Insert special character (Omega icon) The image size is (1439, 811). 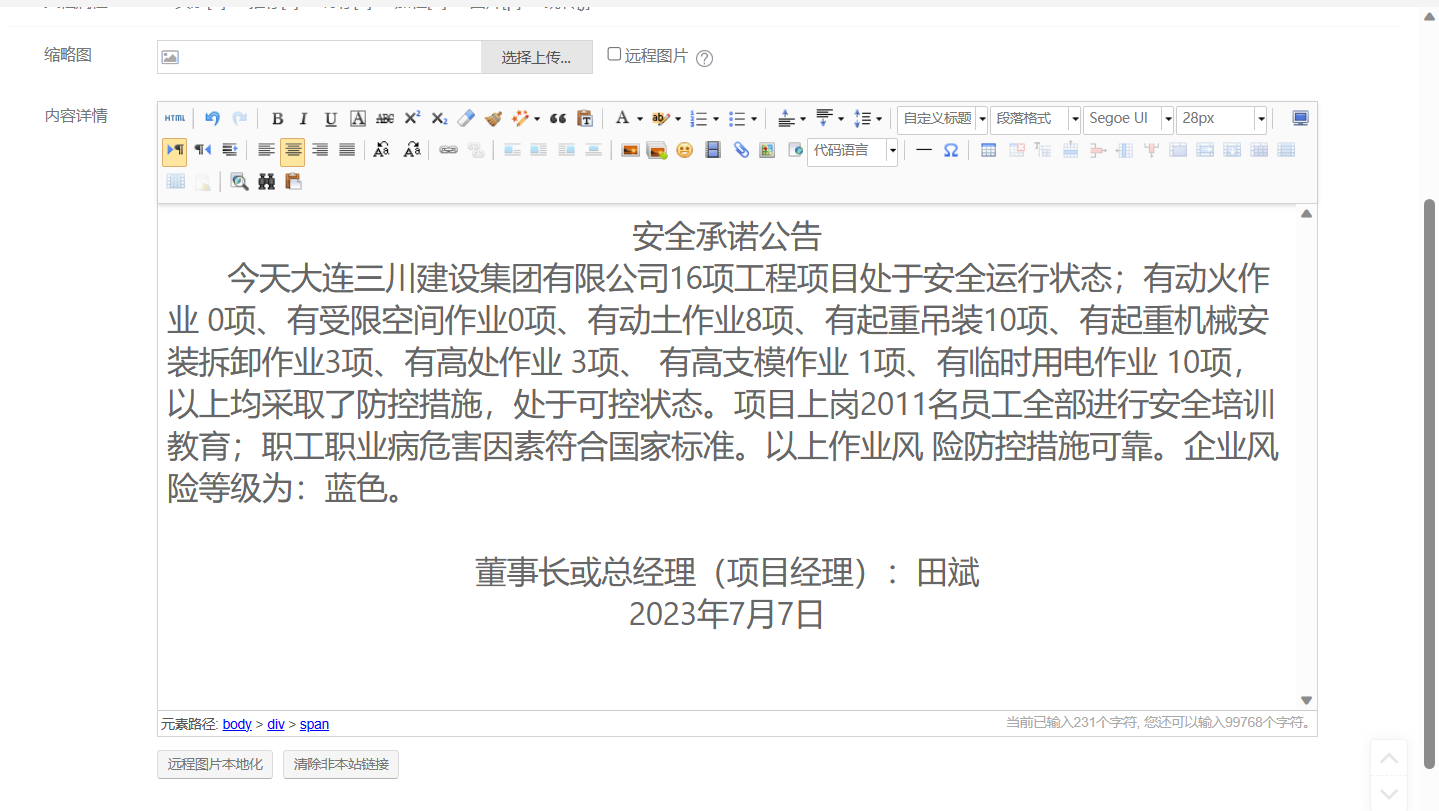(x=951, y=150)
